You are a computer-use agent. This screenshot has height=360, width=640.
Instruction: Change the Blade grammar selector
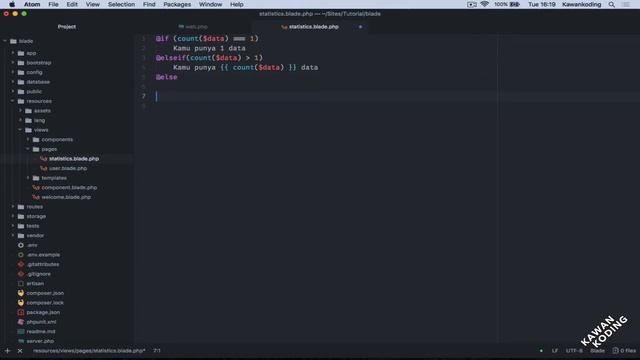(597, 351)
